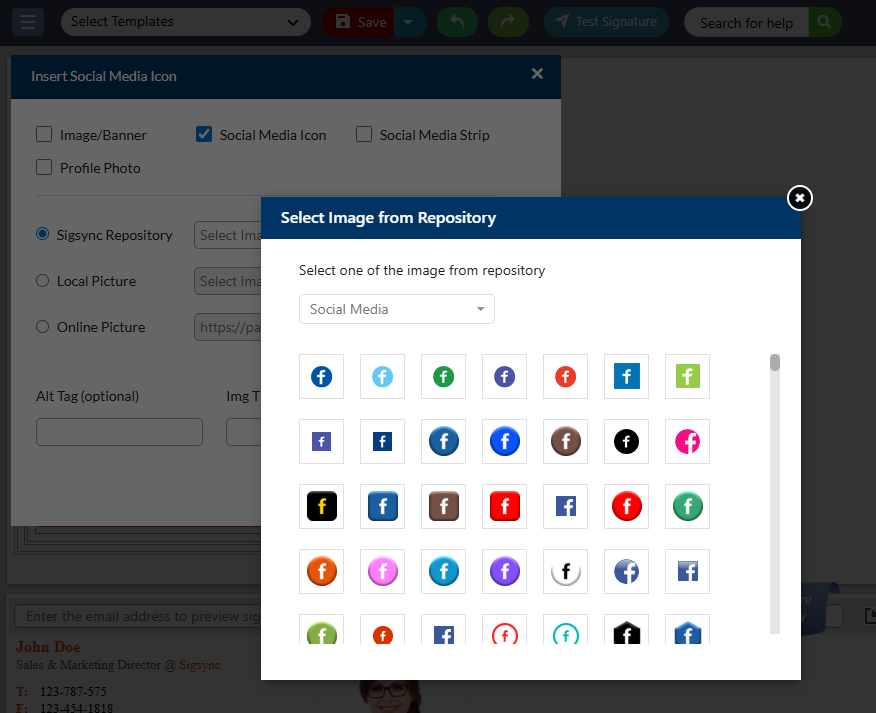The image size is (876, 713).
Task: Tick the Profile Photo checkbox
Action: (x=44, y=167)
